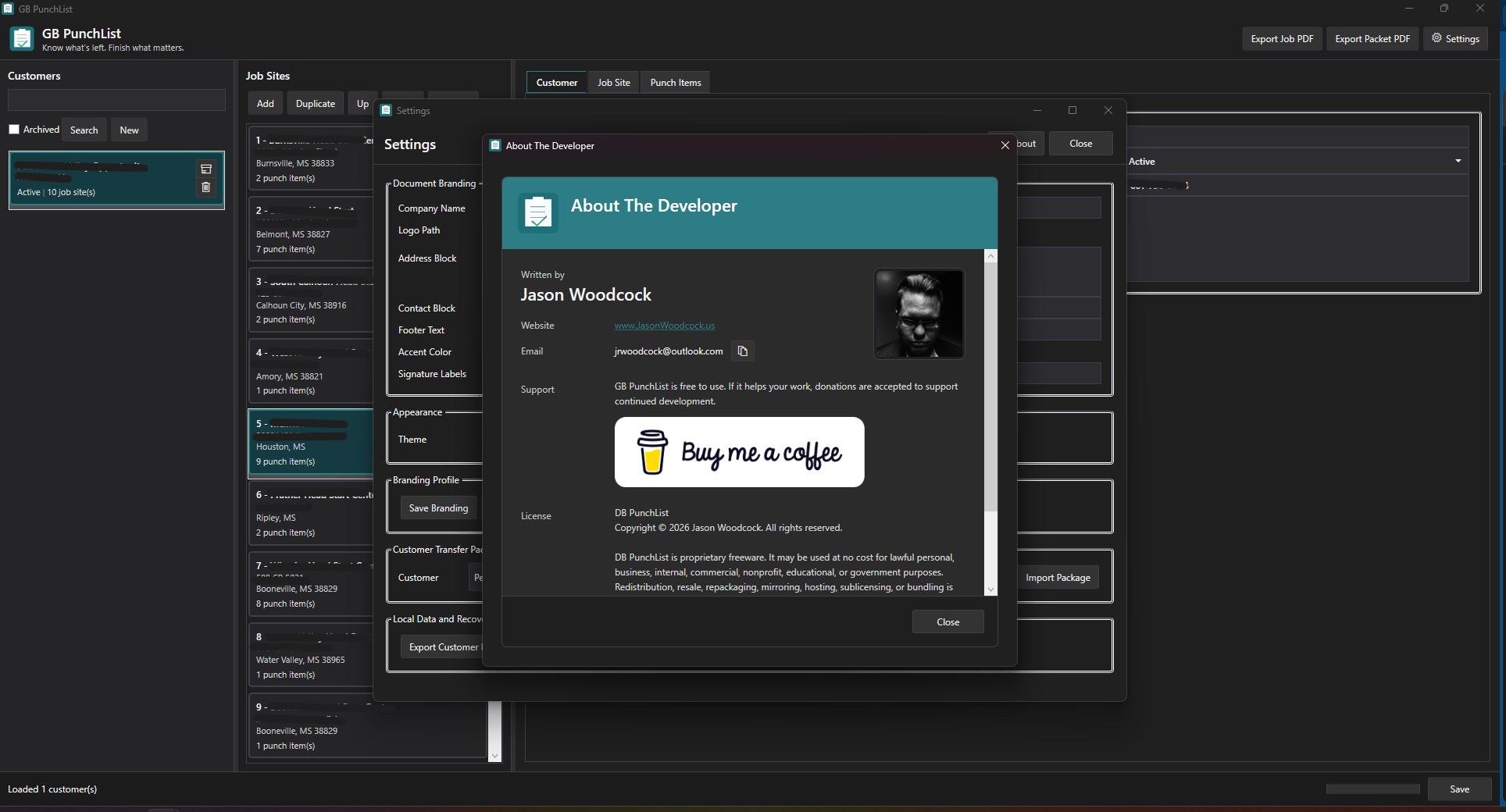Image resolution: width=1506 pixels, height=812 pixels.
Task: Click the progress bar in the status bar
Action: (x=1372, y=789)
